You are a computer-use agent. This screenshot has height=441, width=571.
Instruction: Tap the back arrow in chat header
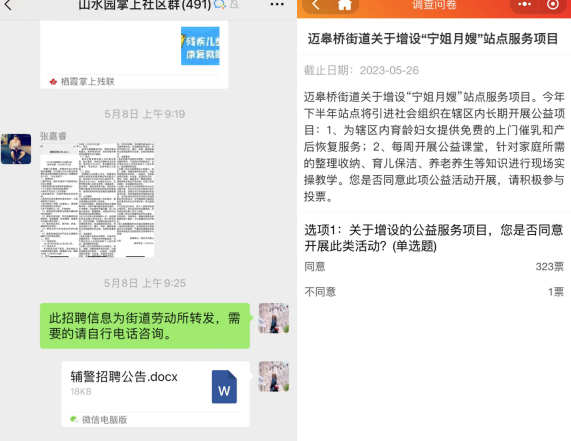(x=8, y=5)
